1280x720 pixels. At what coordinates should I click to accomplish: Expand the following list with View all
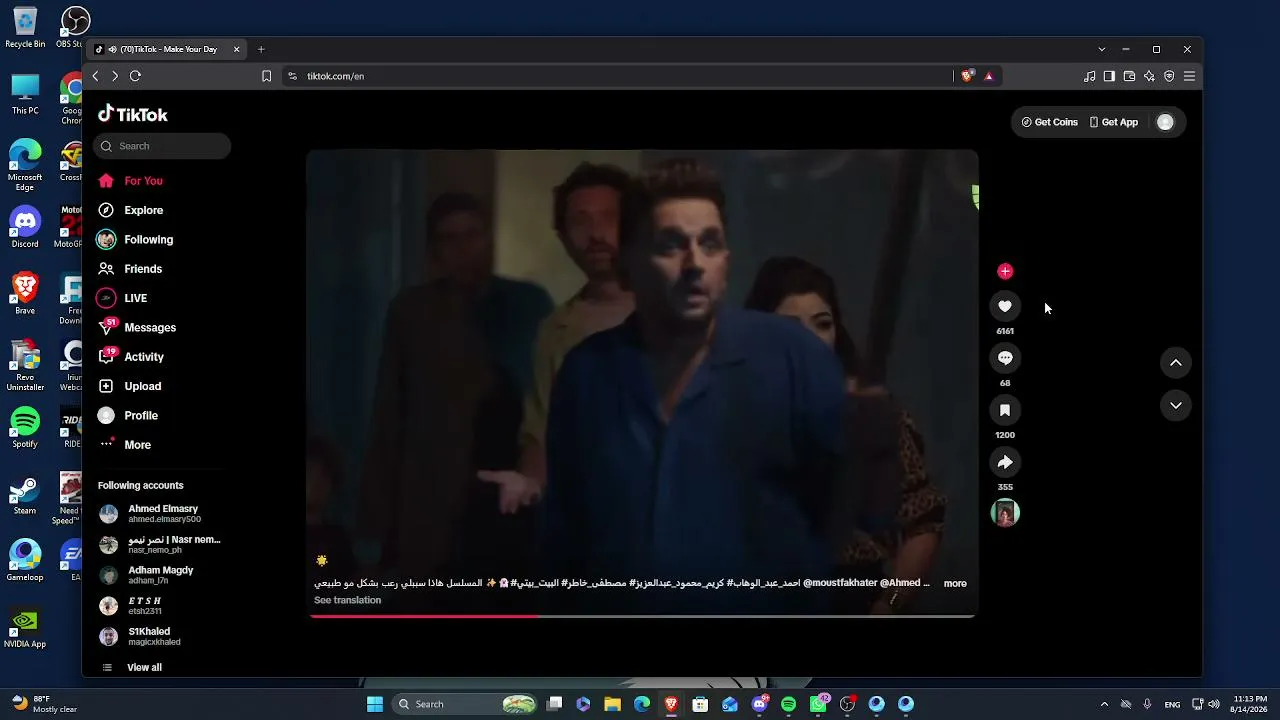pos(132,667)
